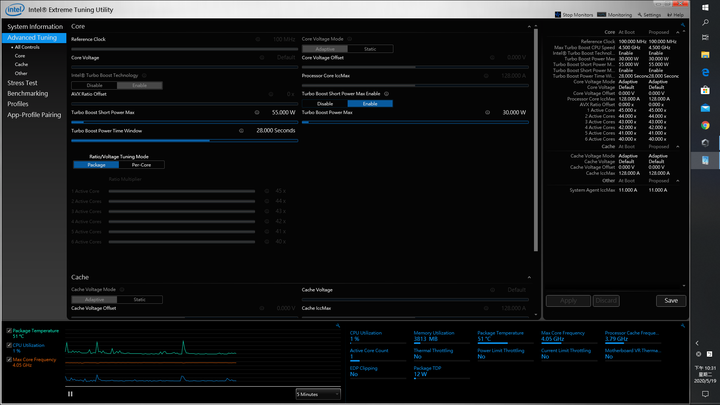Click info icon beside Turbo Boost Power Max 30.000 W

(x=487, y=112)
